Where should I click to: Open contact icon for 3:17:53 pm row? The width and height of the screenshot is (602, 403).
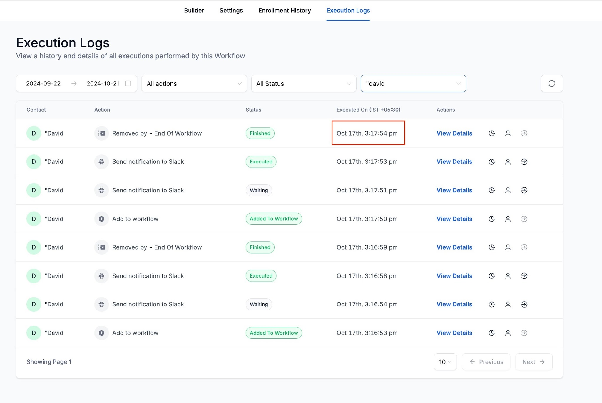(508, 162)
